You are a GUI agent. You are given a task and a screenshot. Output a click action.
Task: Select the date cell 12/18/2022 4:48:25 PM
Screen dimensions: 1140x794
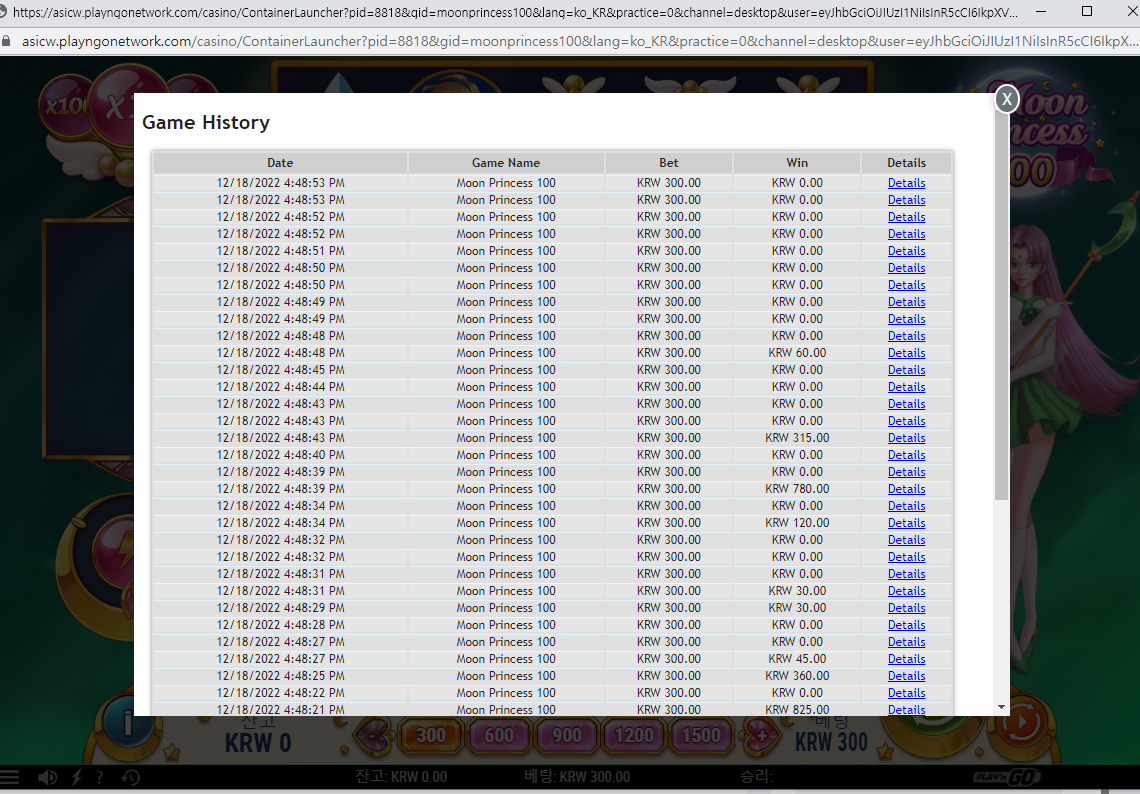(280, 675)
